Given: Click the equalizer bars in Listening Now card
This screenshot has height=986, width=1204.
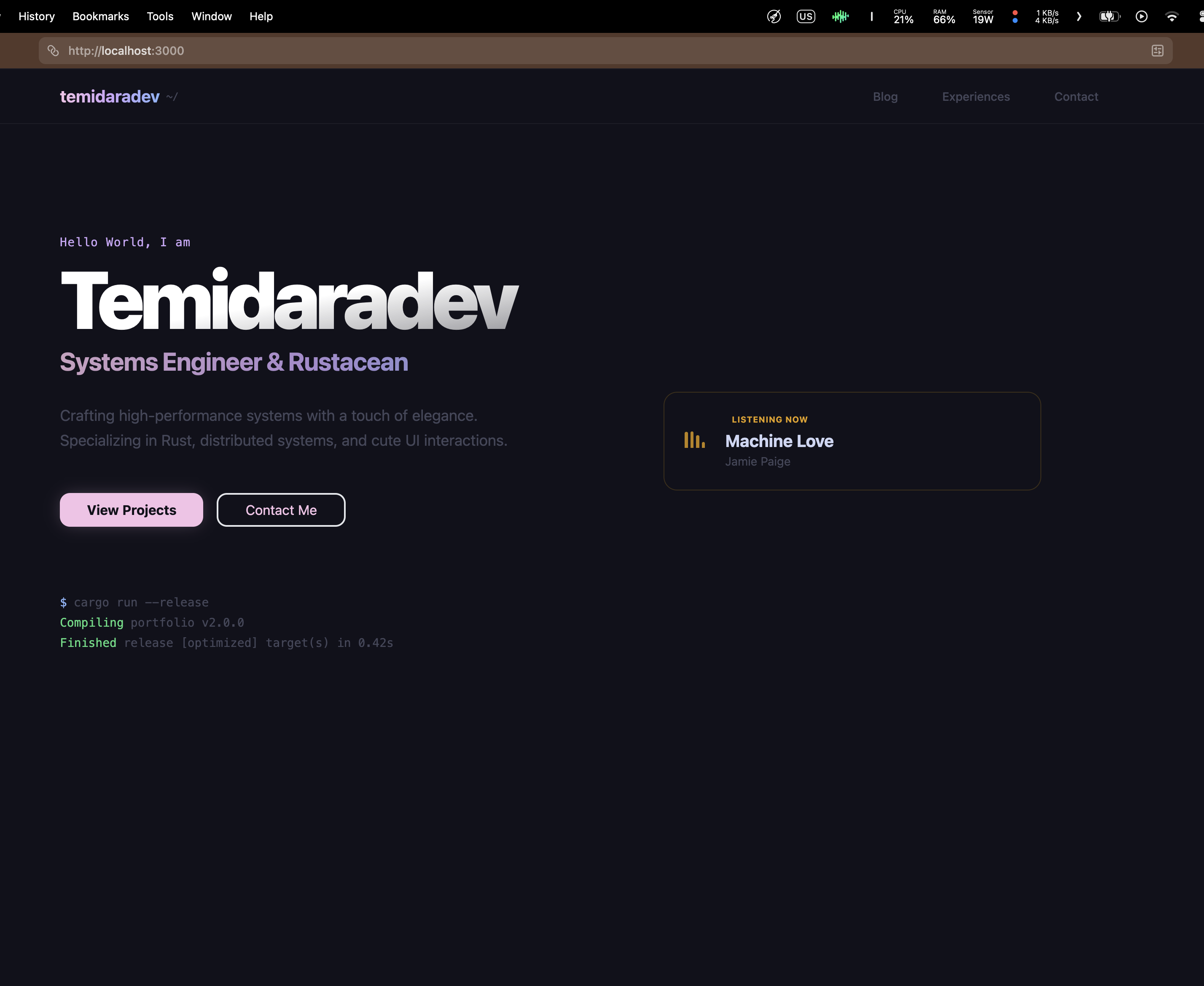Looking at the screenshot, I should click(694, 440).
